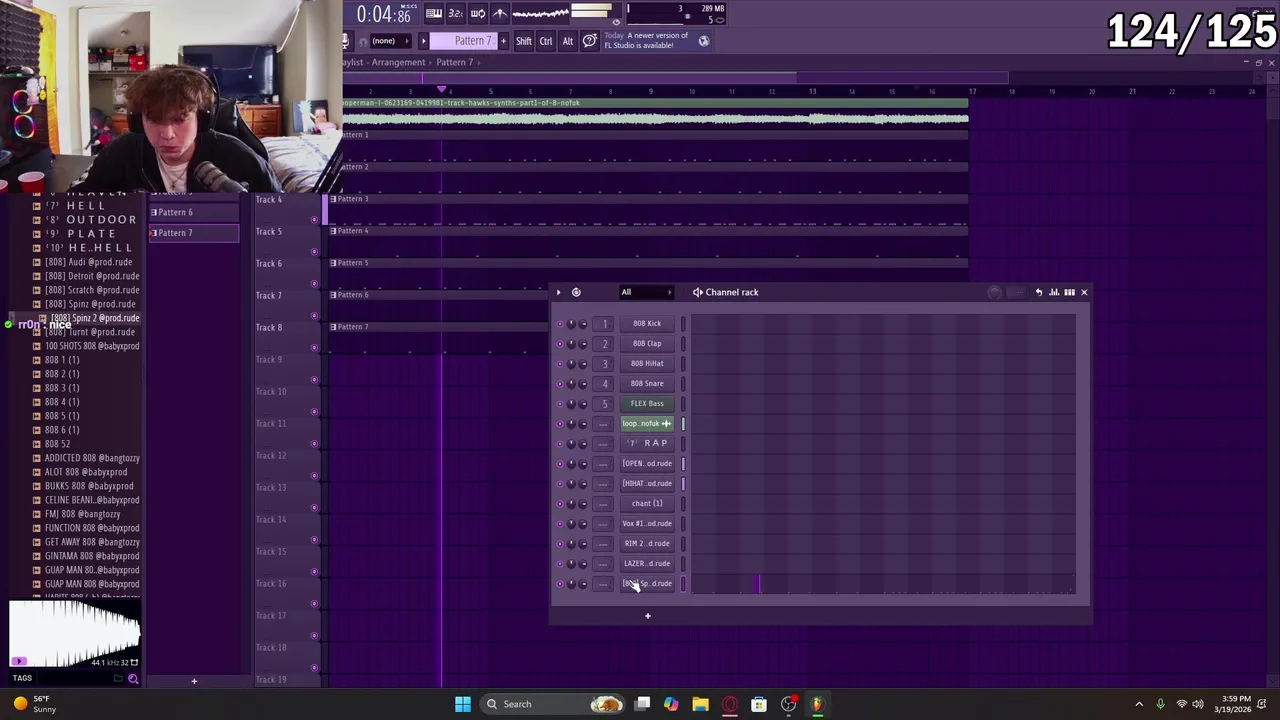
Task: Open the (none) selector dropdown
Action: pyautogui.click(x=390, y=41)
